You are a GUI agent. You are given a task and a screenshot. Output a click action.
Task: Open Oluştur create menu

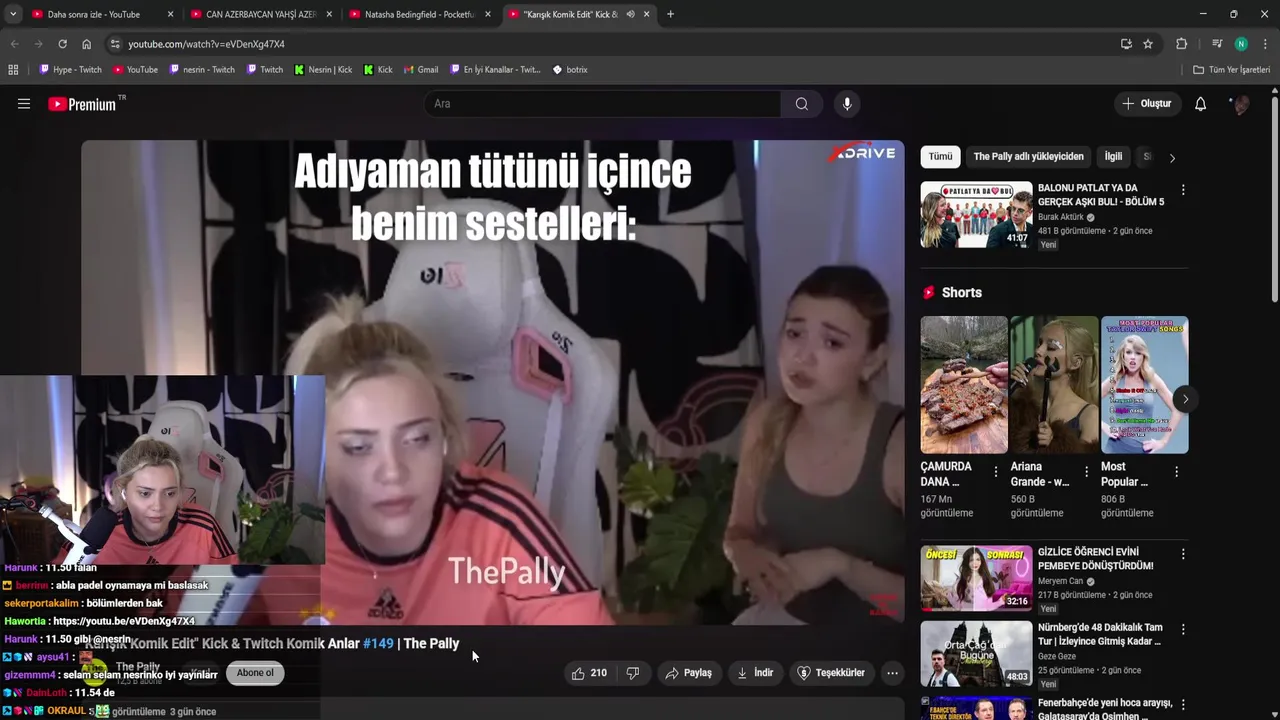(1146, 104)
